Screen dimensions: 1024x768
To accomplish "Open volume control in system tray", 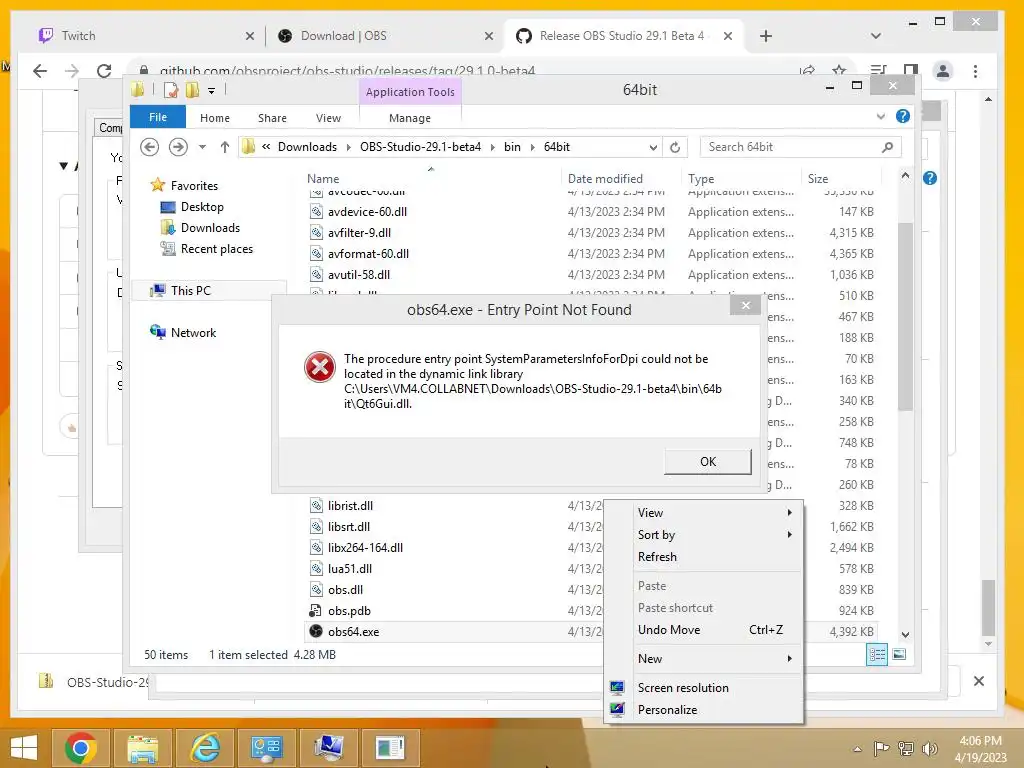I will tap(929, 749).
